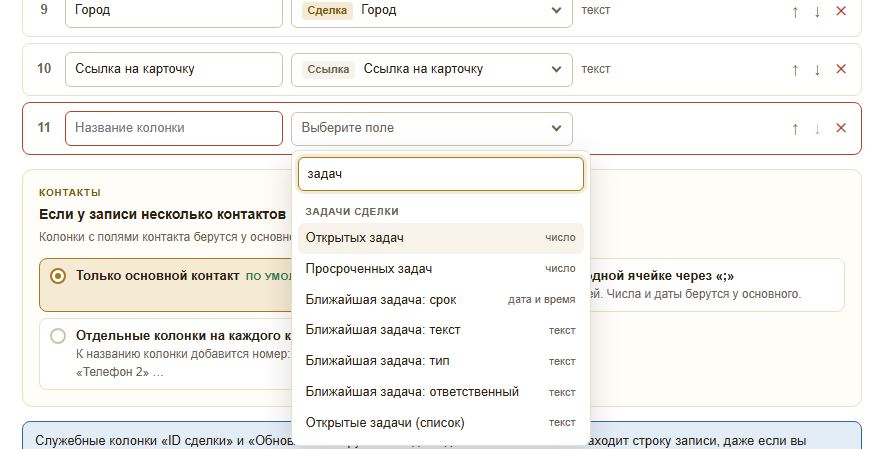
Task: Select Ближайшая задача: срок
Action: (441, 300)
